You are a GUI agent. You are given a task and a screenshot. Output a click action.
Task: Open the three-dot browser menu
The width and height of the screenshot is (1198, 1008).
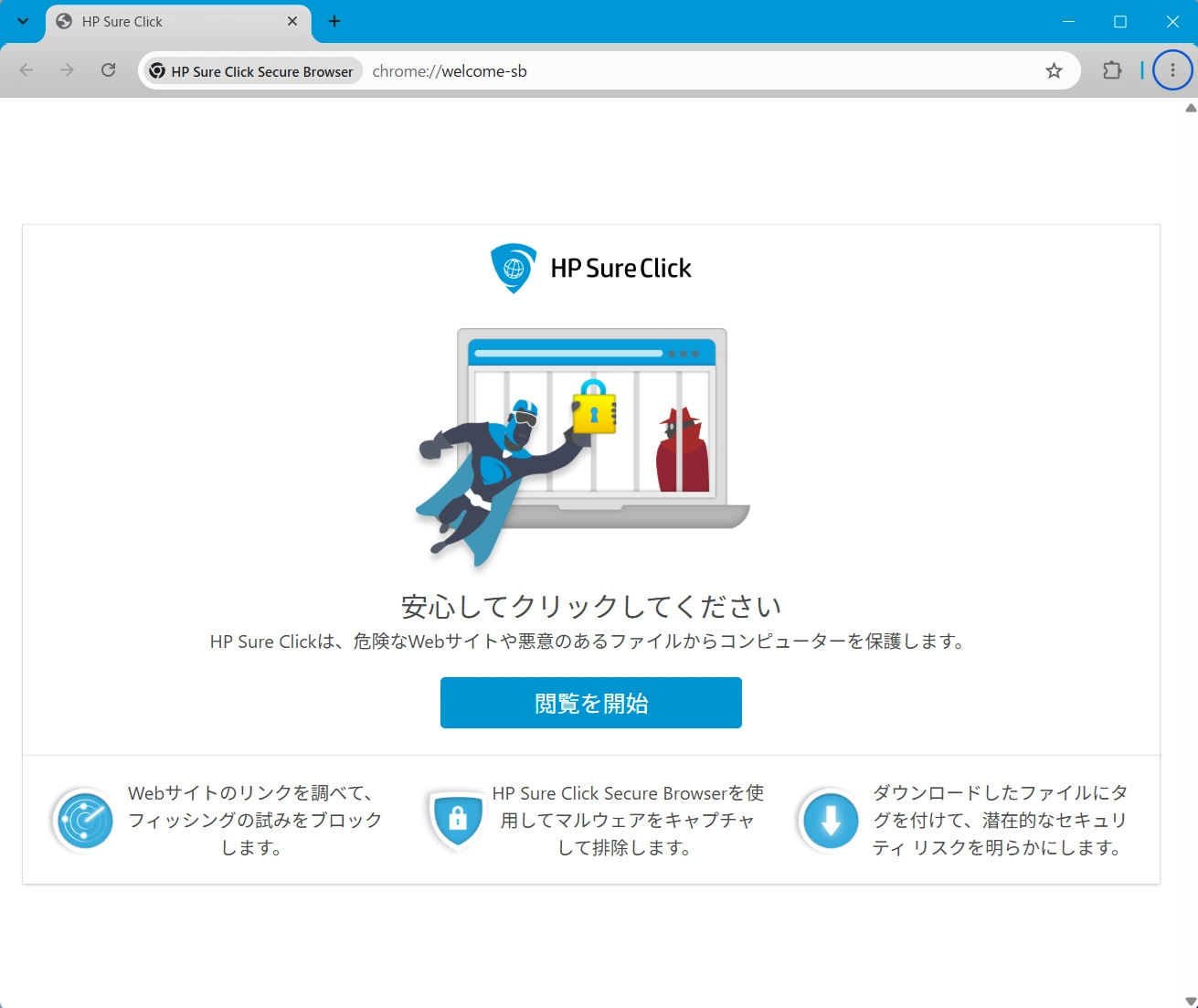pos(1172,70)
